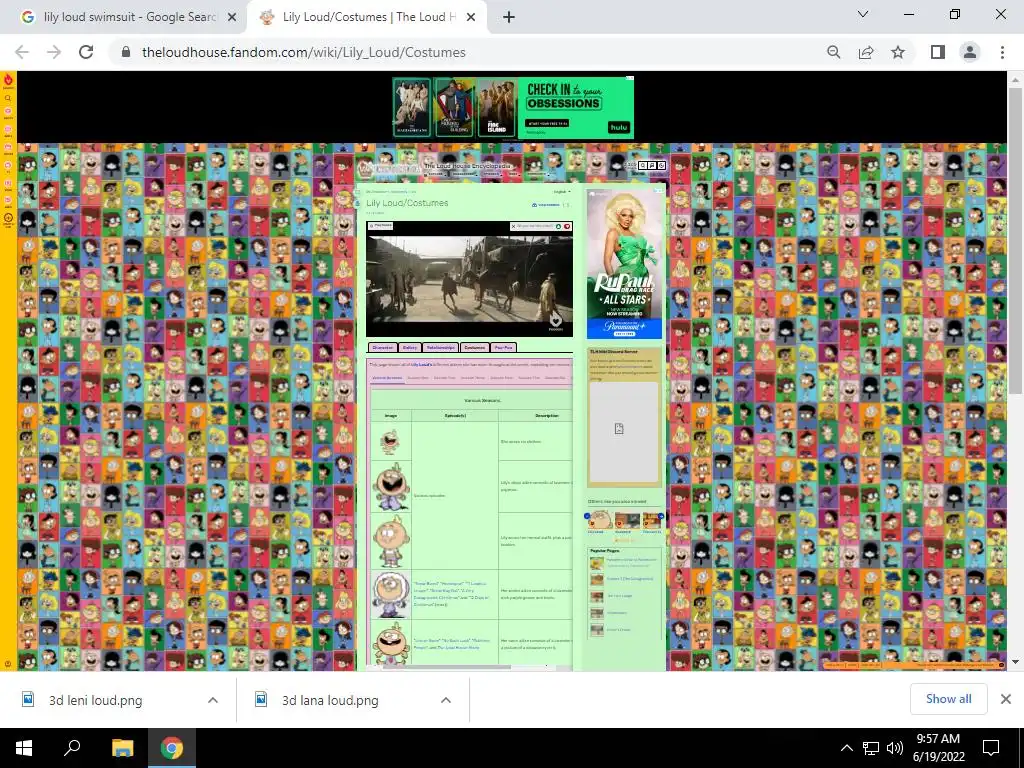Screen dimensions: 1024x768
Task: Open Chrome three-dot menu
Action: 1002,52
